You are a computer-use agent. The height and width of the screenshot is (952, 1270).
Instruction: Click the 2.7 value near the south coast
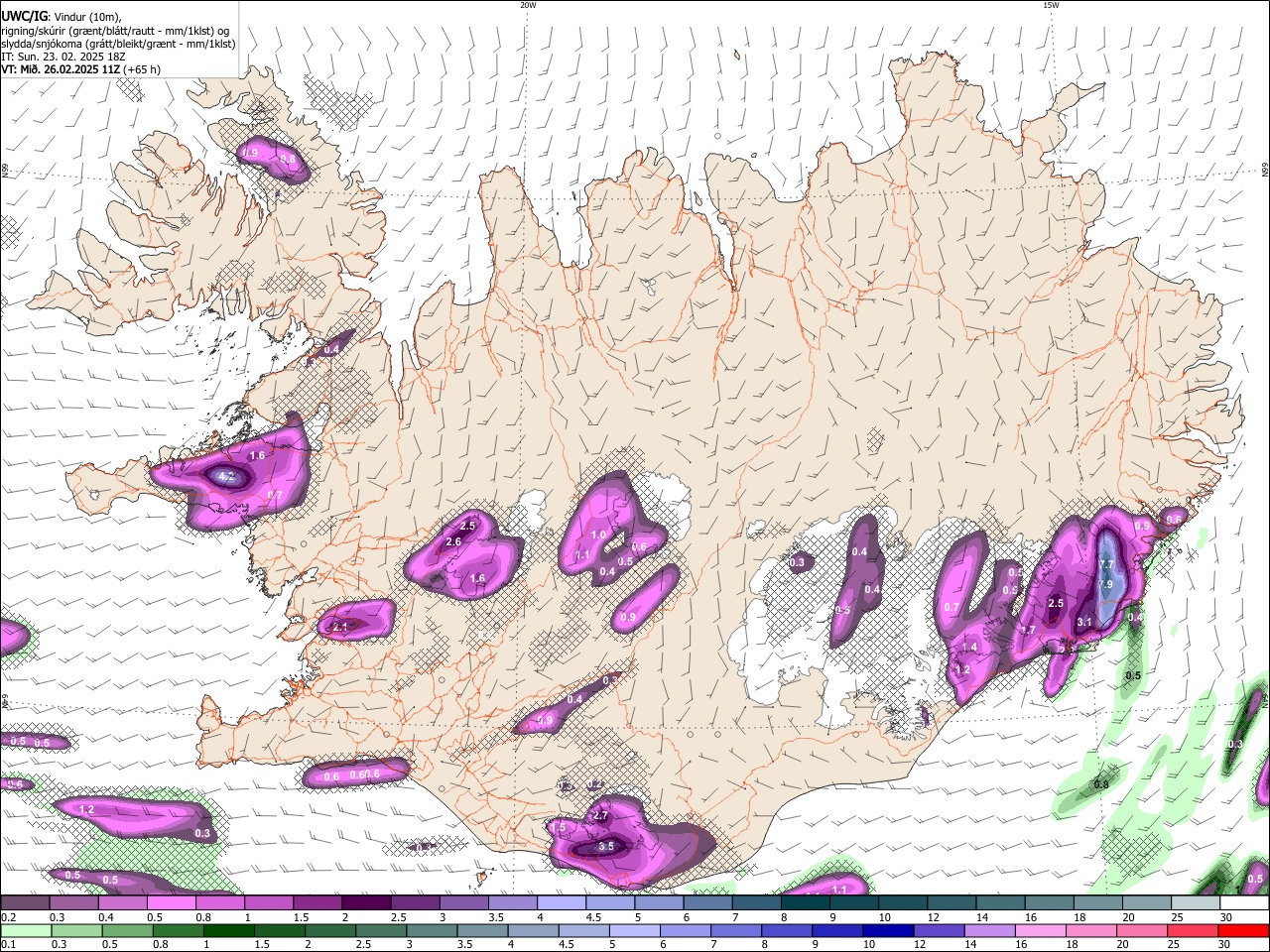[x=600, y=815]
